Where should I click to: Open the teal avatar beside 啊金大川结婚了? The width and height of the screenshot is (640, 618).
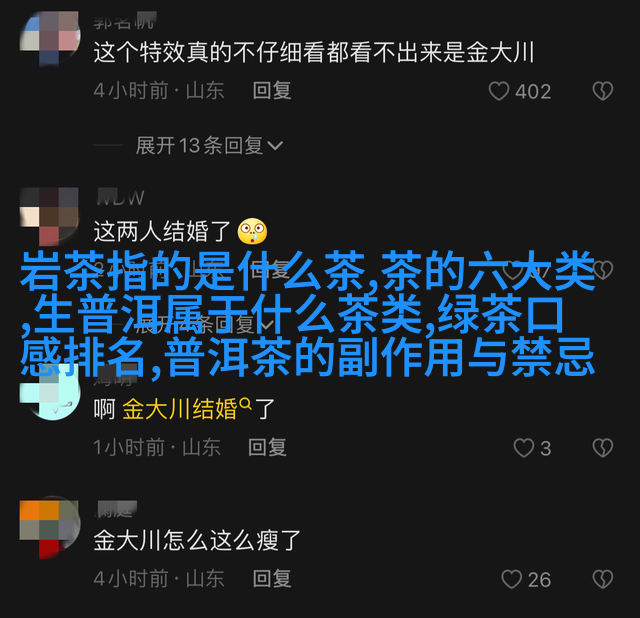click(x=50, y=392)
